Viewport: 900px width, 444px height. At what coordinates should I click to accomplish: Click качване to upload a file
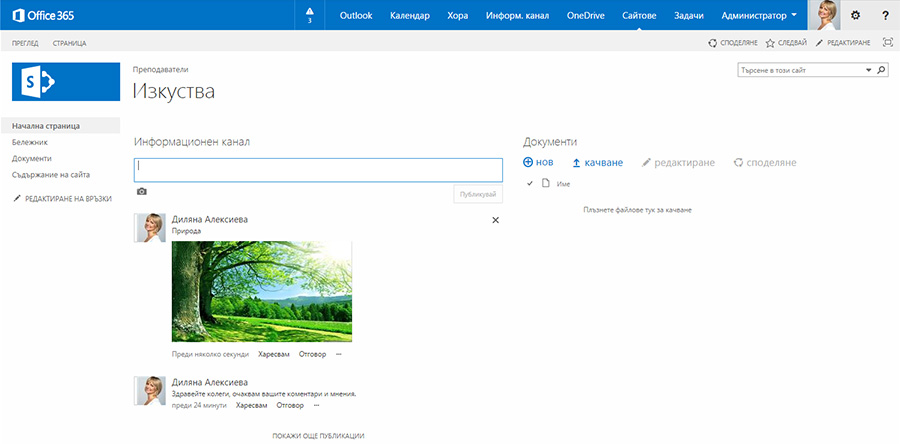coord(598,163)
